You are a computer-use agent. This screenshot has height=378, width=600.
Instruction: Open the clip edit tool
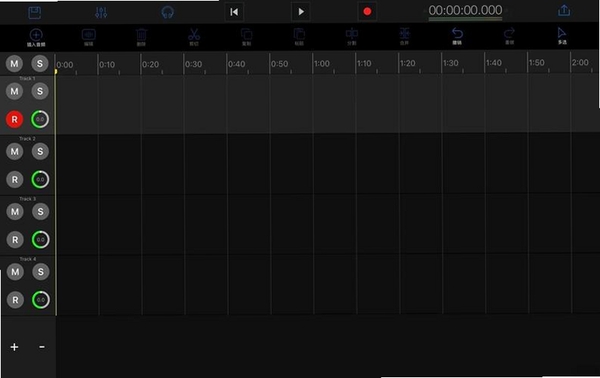tap(89, 37)
